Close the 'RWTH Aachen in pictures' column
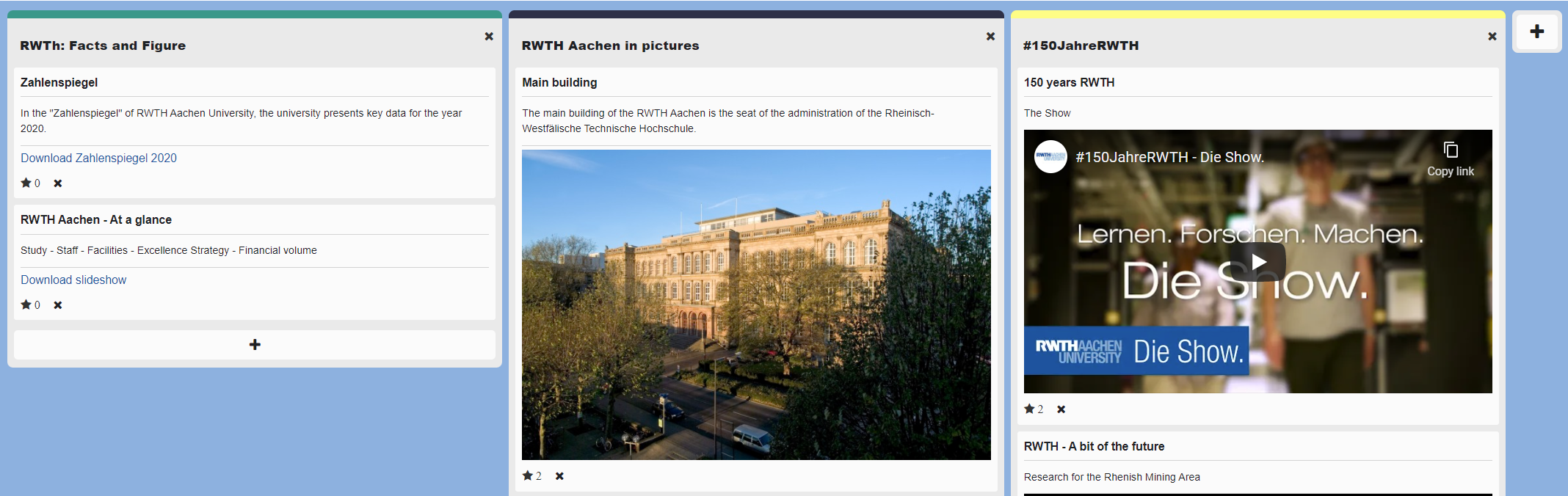Image resolution: width=1568 pixels, height=496 pixels. (990, 36)
